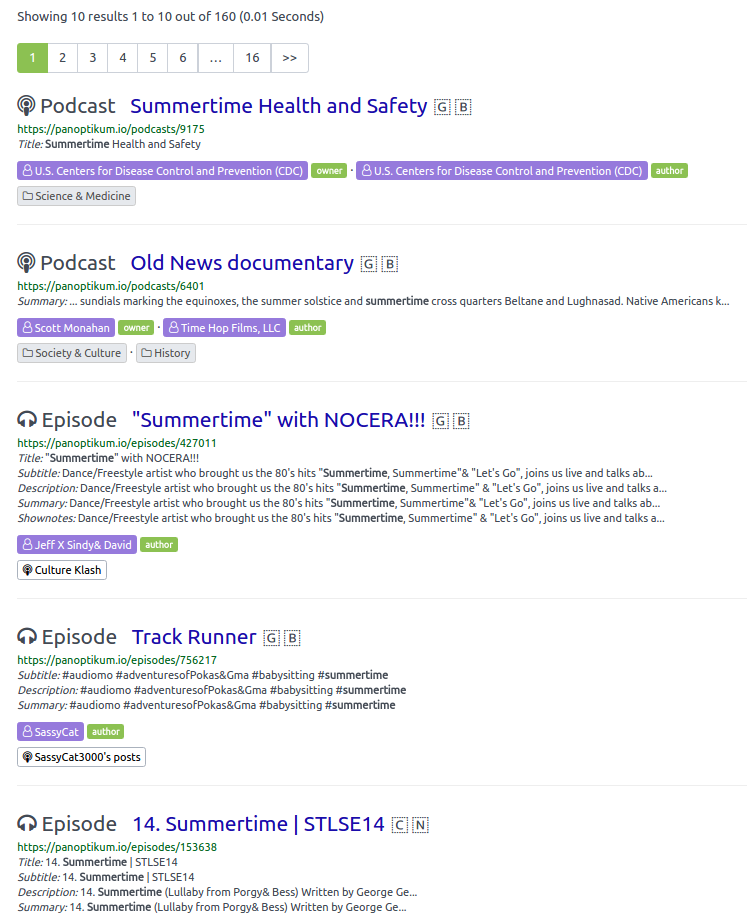Open the Track Runner episode link
The width and height of the screenshot is (747, 920).
pyautogui.click(x=194, y=637)
